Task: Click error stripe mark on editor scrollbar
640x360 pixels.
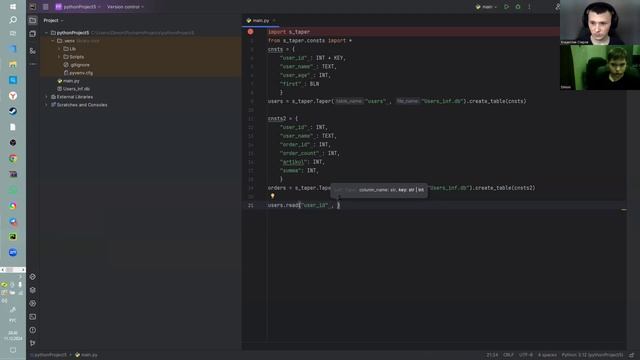Action: pos(623,210)
